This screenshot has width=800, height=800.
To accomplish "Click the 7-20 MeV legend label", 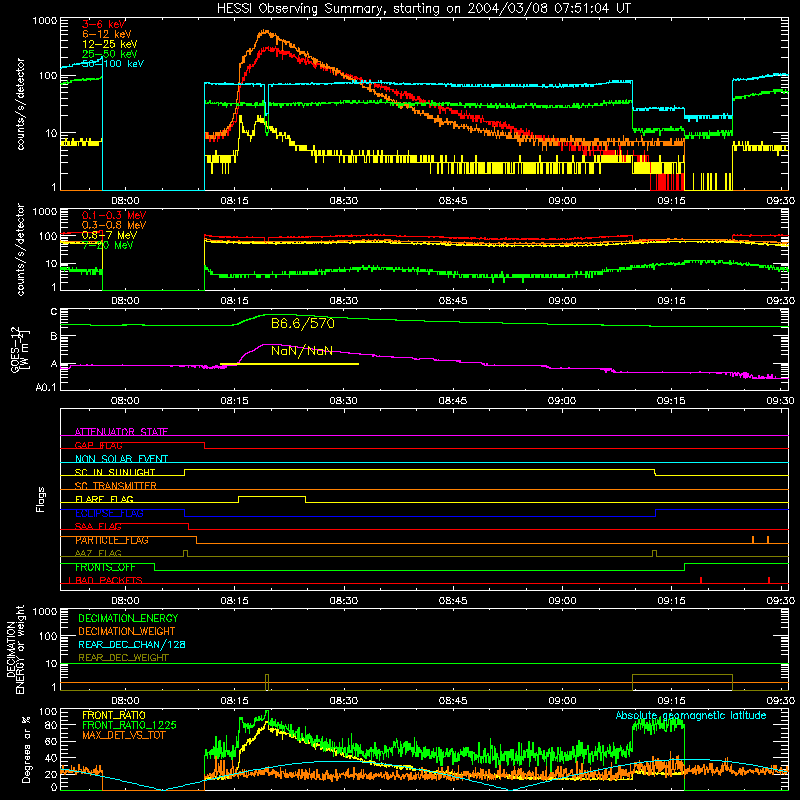I will (x=107, y=245).
